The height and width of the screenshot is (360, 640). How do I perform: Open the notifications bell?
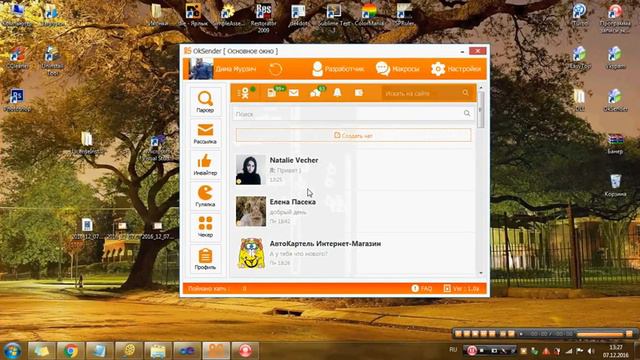(337, 93)
